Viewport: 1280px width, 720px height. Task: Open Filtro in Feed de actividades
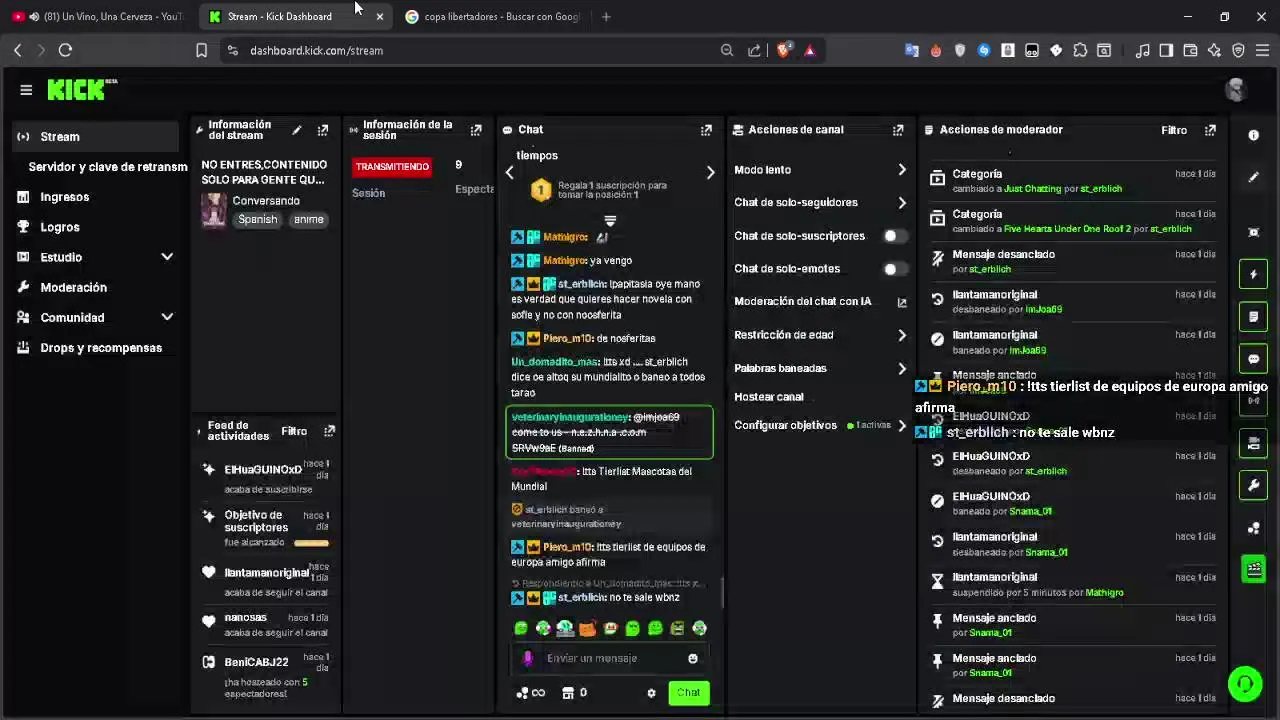[x=294, y=431]
